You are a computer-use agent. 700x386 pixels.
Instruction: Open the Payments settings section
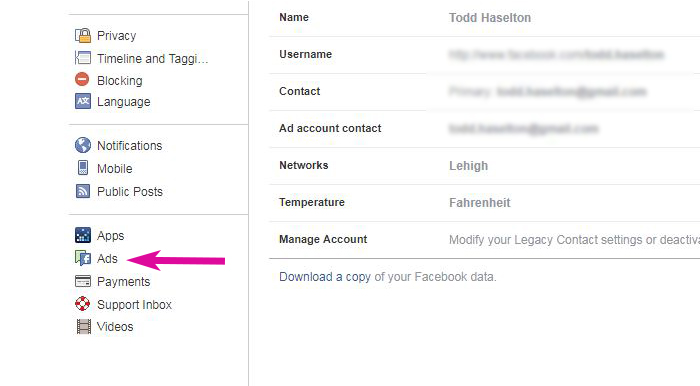coord(124,282)
